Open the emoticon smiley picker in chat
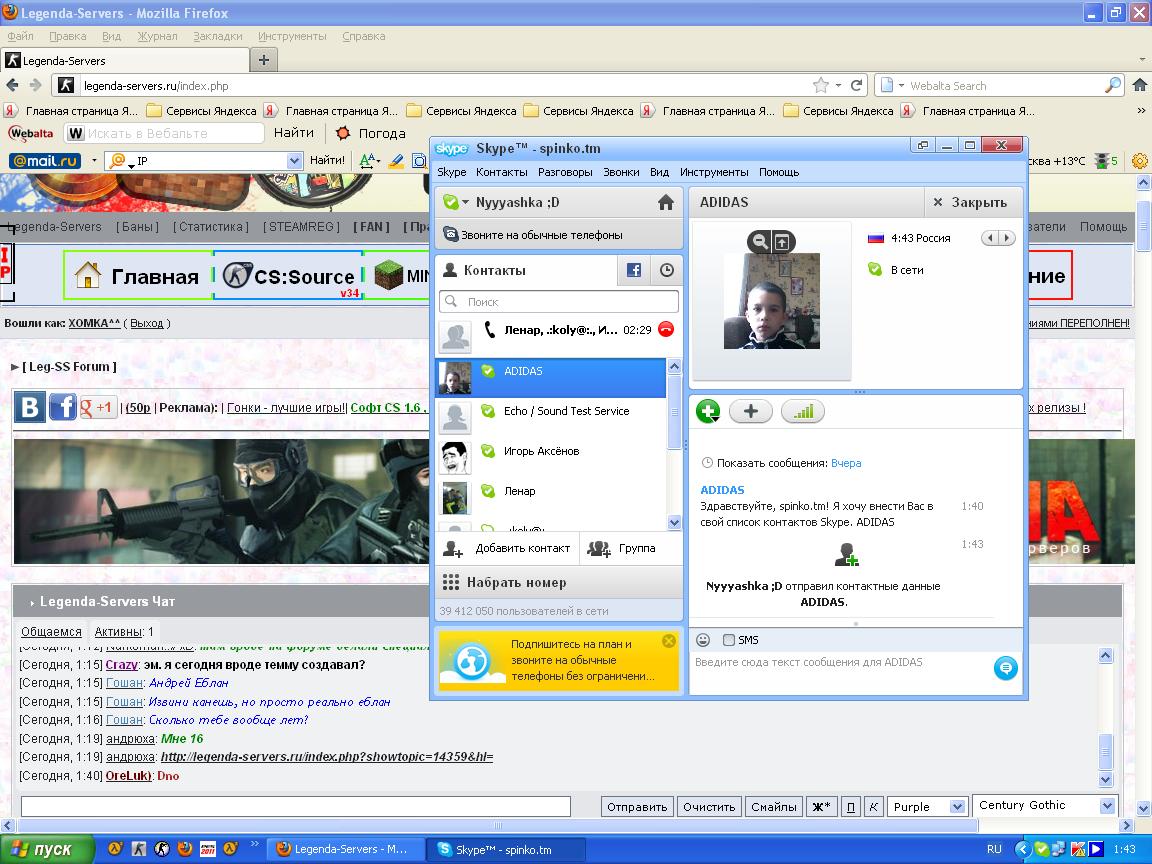Viewport: 1152px width, 864px height. pyautogui.click(x=703, y=640)
